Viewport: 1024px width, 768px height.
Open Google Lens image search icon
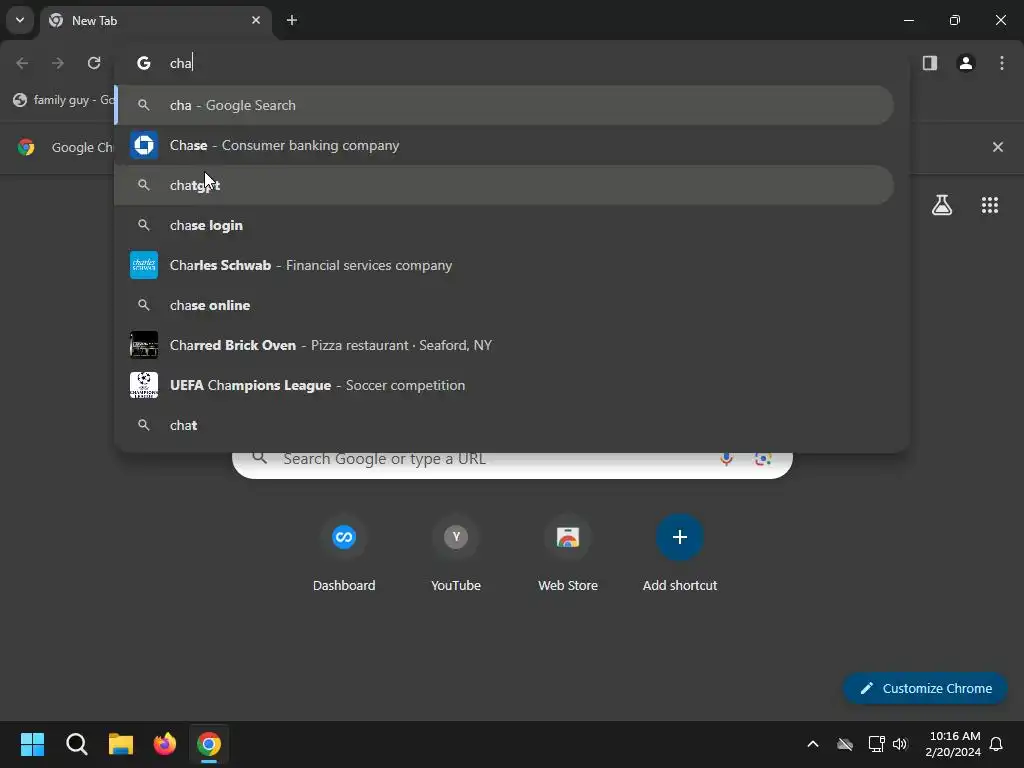(x=763, y=459)
